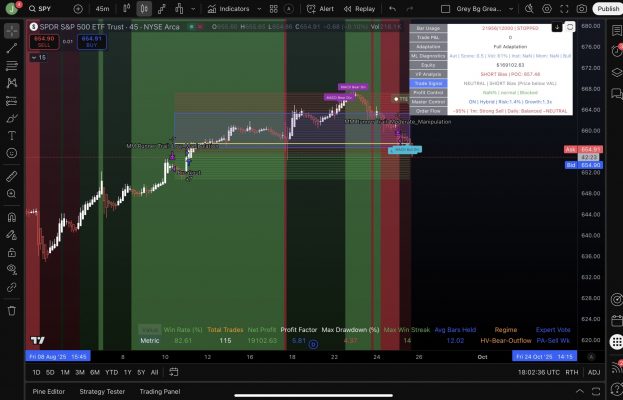Open the layout setup square icon
The image size is (623, 400).
tap(445, 9)
